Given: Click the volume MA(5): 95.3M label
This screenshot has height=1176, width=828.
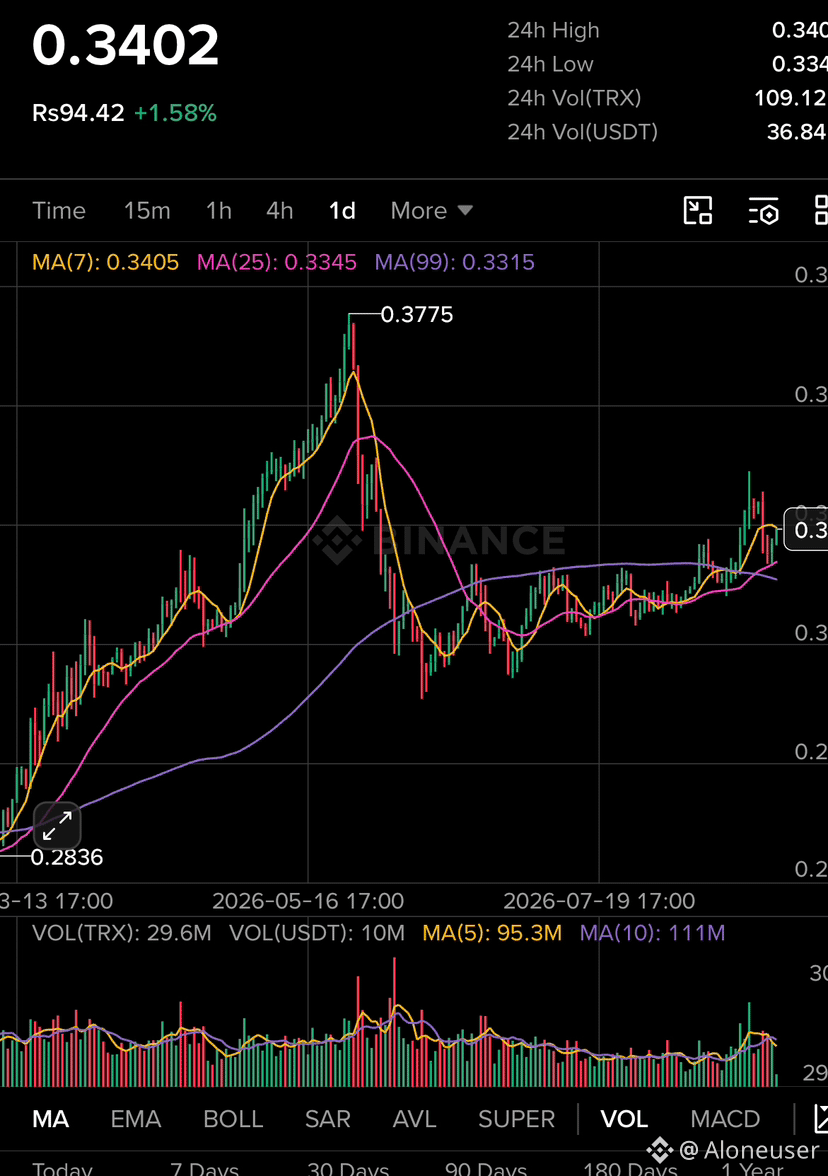Looking at the screenshot, I should point(492,933).
